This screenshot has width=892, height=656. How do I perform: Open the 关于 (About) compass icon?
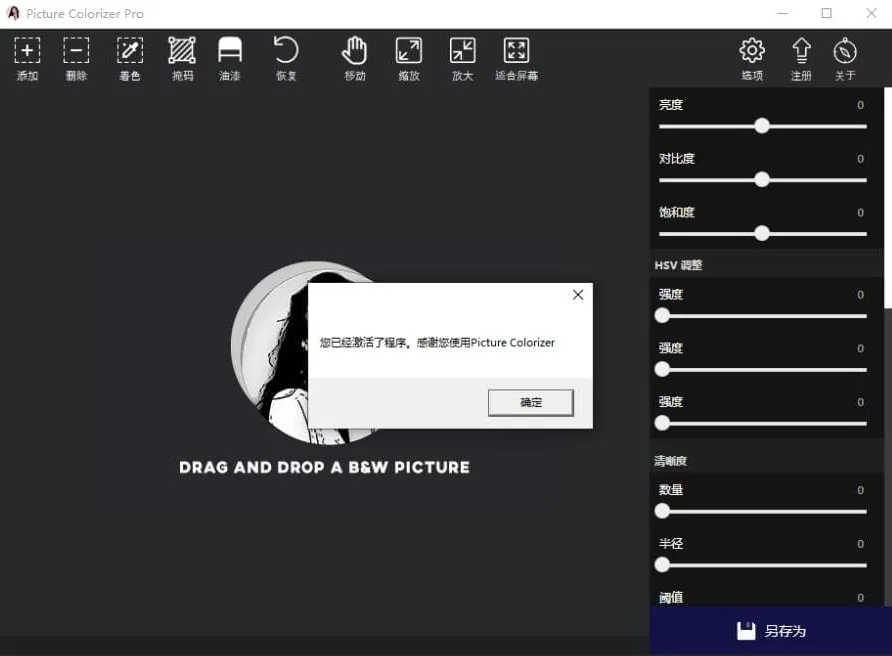point(845,51)
